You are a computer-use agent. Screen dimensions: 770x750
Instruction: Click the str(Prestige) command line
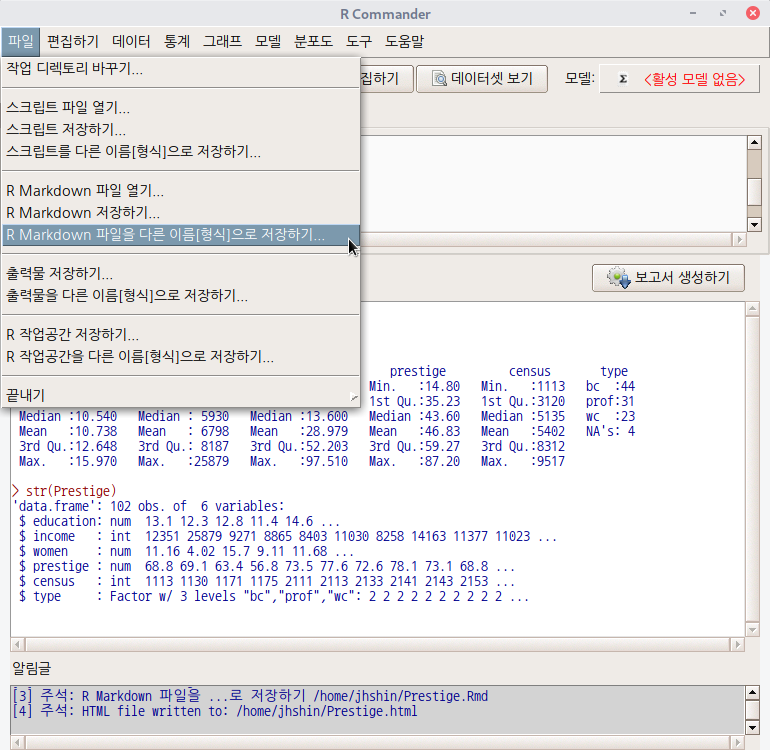tap(64, 491)
